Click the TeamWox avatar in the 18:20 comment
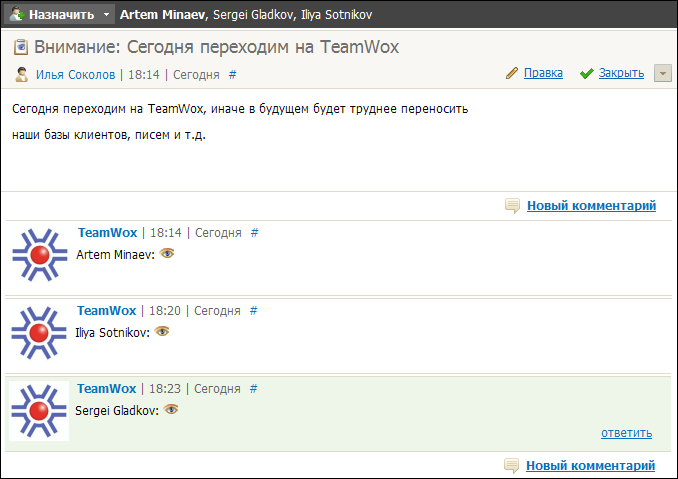Viewport: 678px width, 479px height. (x=39, y=333)
